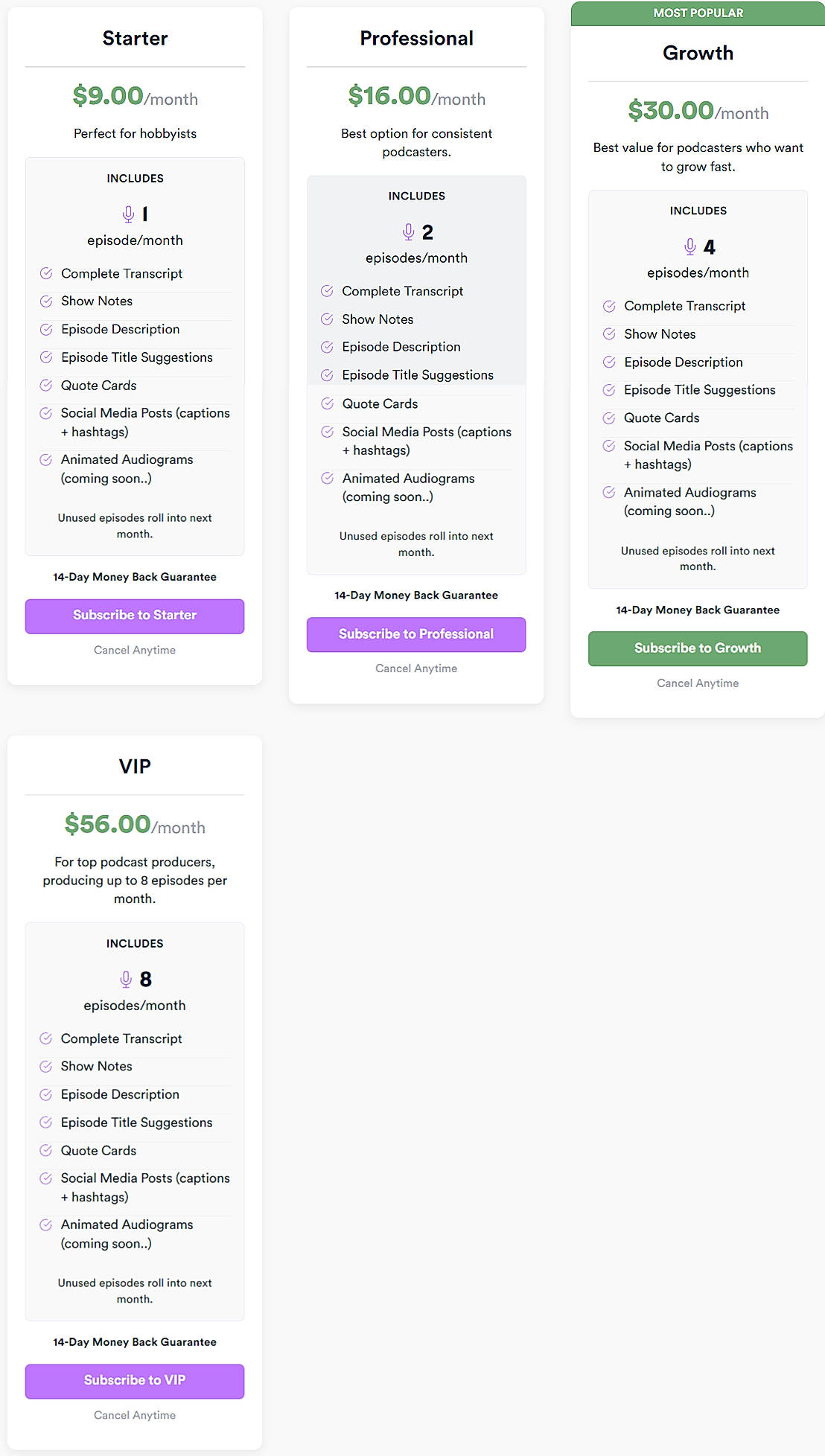This screenshot has height=1456, width=825.
Task: Click Starter's Animated Audiograms check icon
Action: click(x=46, y=460)
